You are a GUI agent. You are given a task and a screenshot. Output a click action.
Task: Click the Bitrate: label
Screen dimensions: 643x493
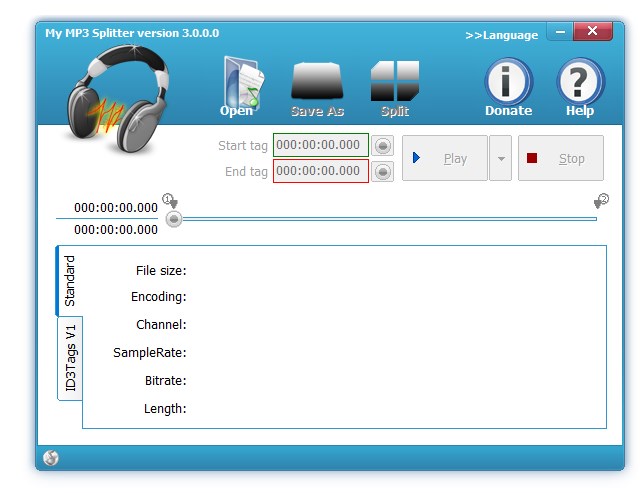(x=166, y=381)
